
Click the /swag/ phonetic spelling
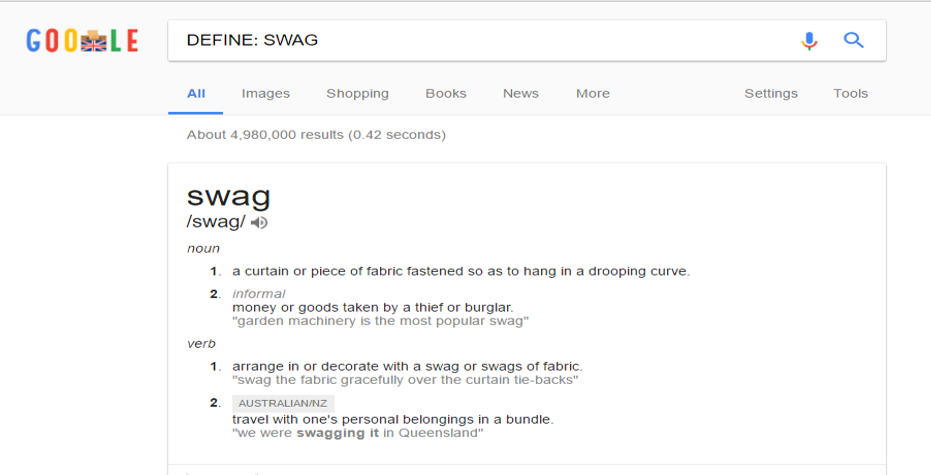click(216, 222)
